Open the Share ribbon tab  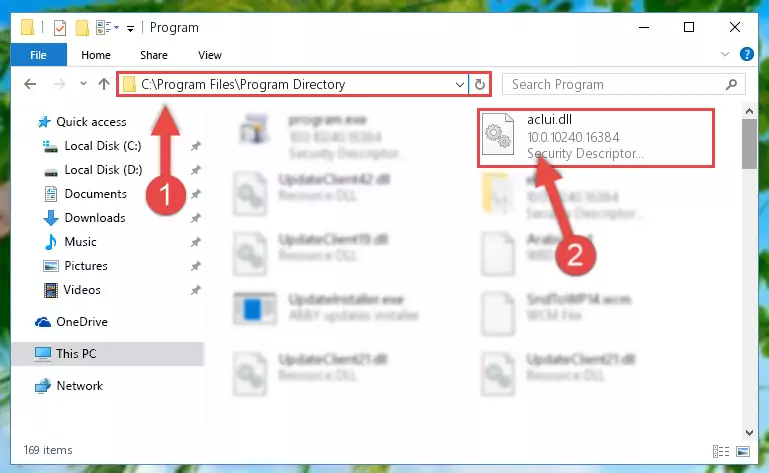tap(154, 55)
